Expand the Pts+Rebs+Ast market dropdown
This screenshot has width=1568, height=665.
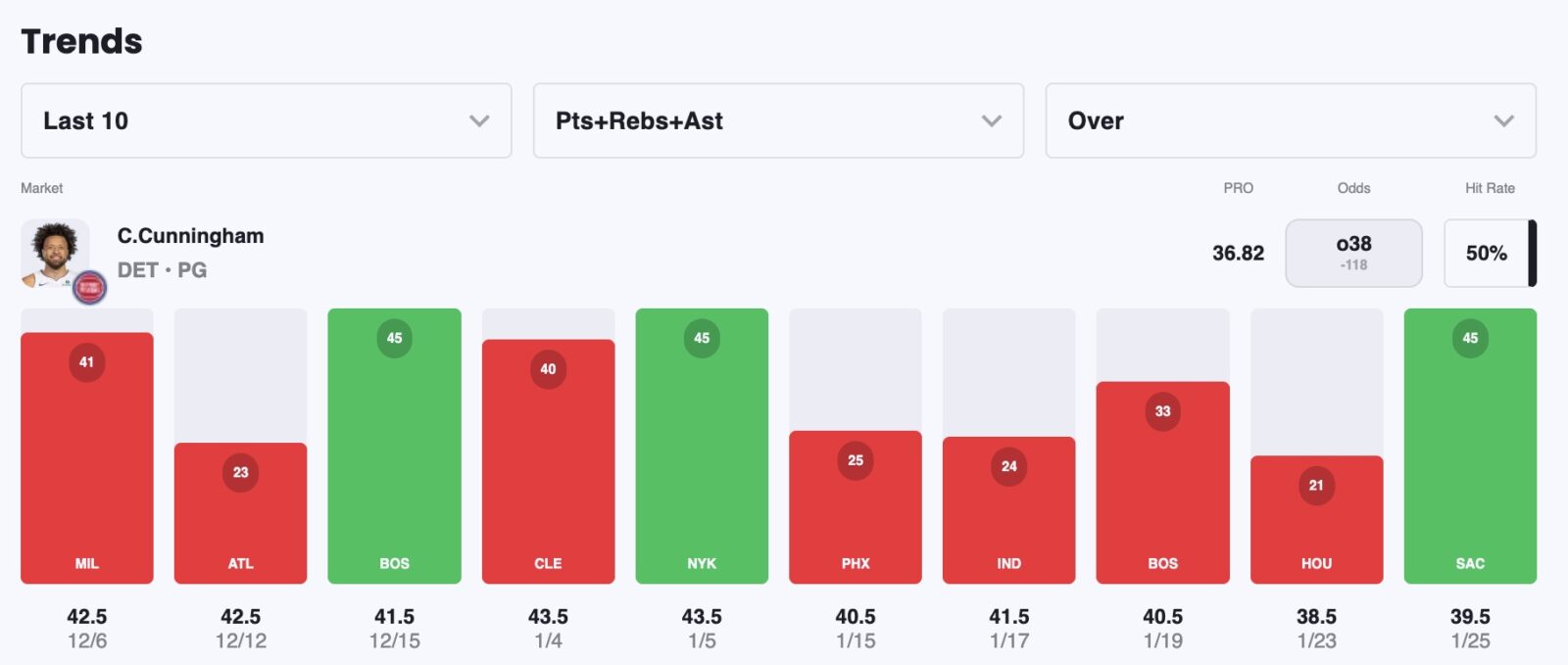pyautogui.click(x=778, y=120)
